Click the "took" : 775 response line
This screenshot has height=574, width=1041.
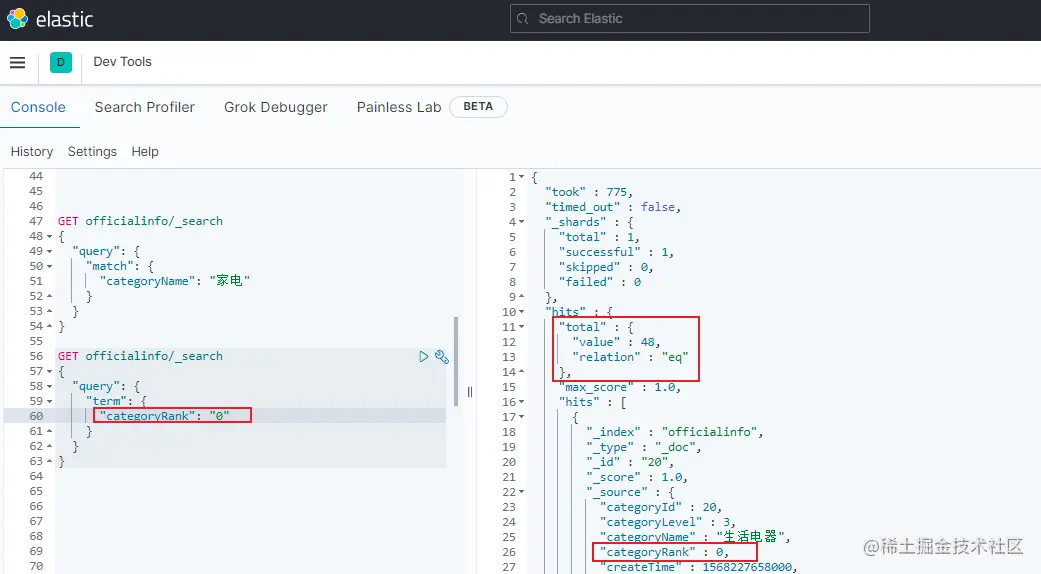click(x=589, y=192)
